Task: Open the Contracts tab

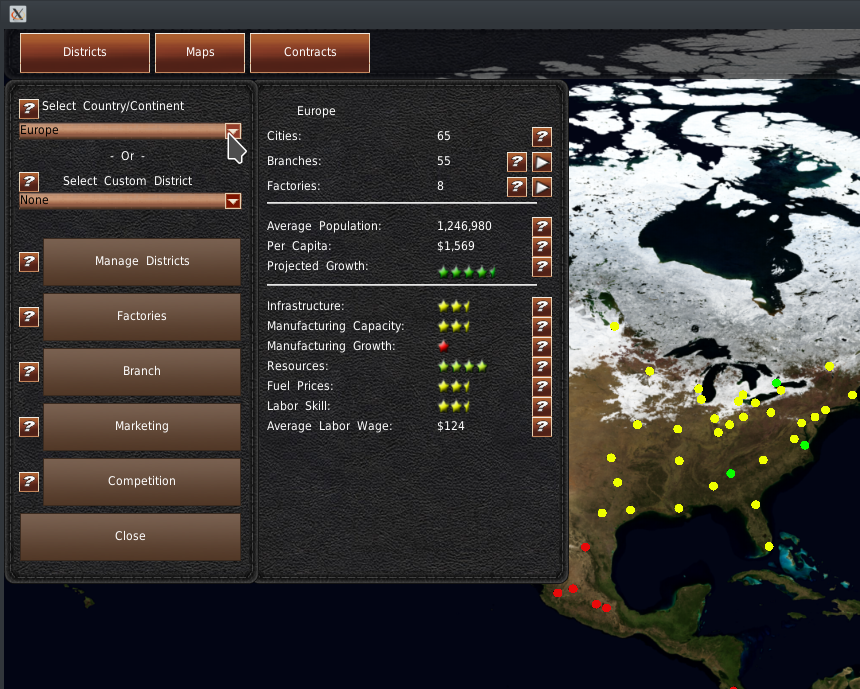Action: click(310, 53)
